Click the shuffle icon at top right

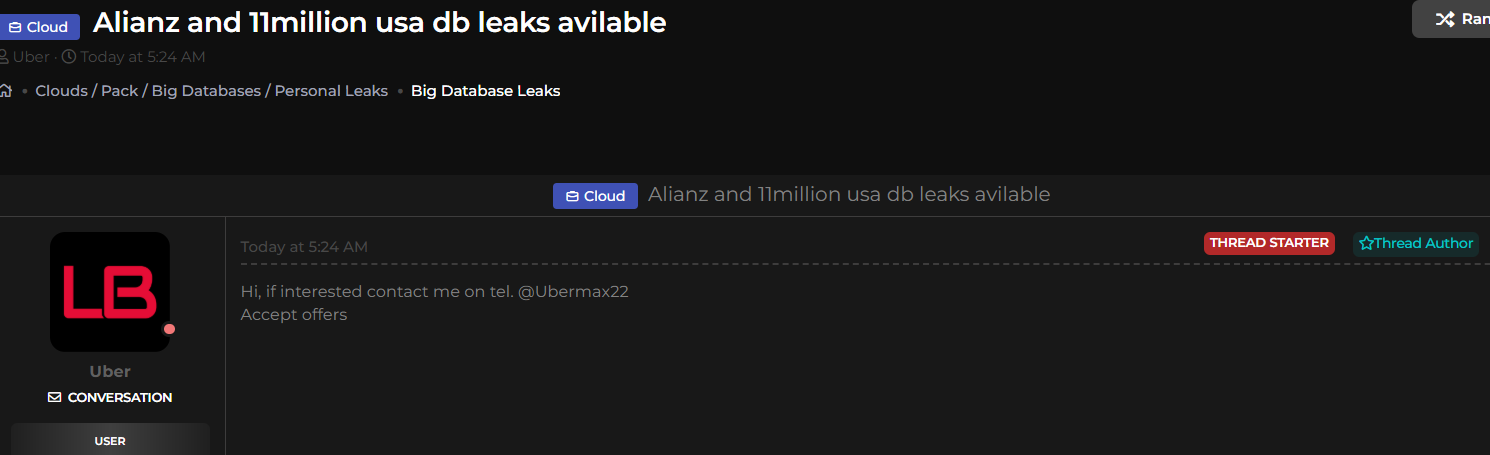tap(1444, 19)
